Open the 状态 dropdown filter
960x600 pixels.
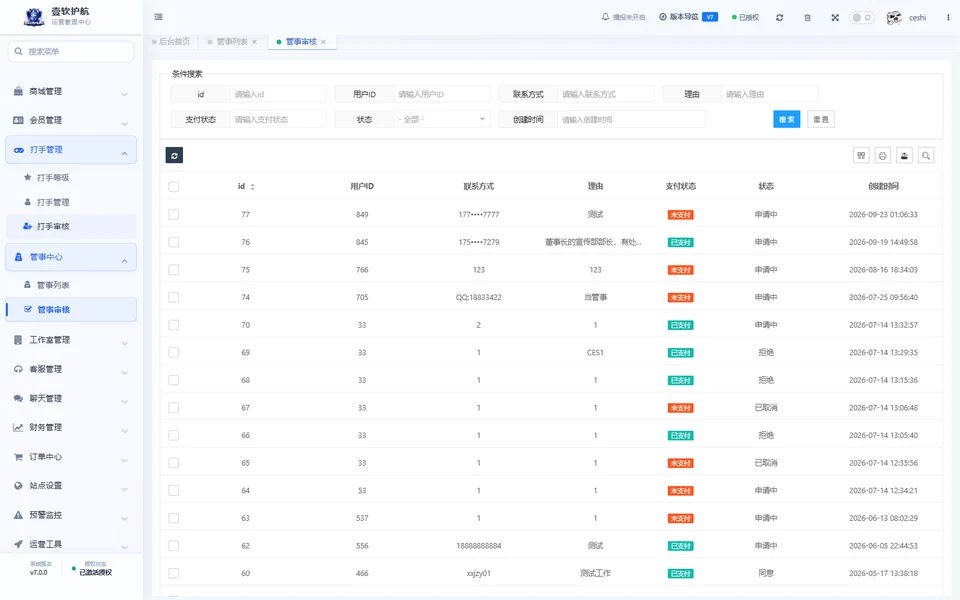coord(442,119)
